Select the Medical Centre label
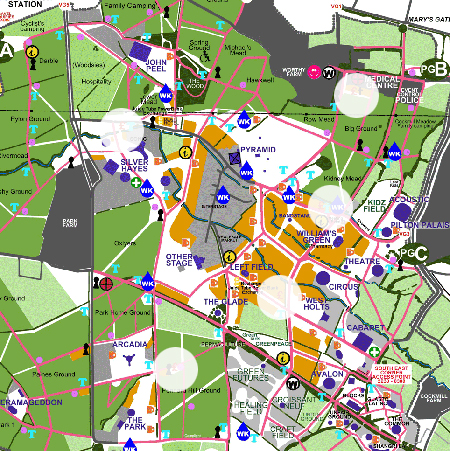The height and width of the screenshot is (451, 450). 382,82
